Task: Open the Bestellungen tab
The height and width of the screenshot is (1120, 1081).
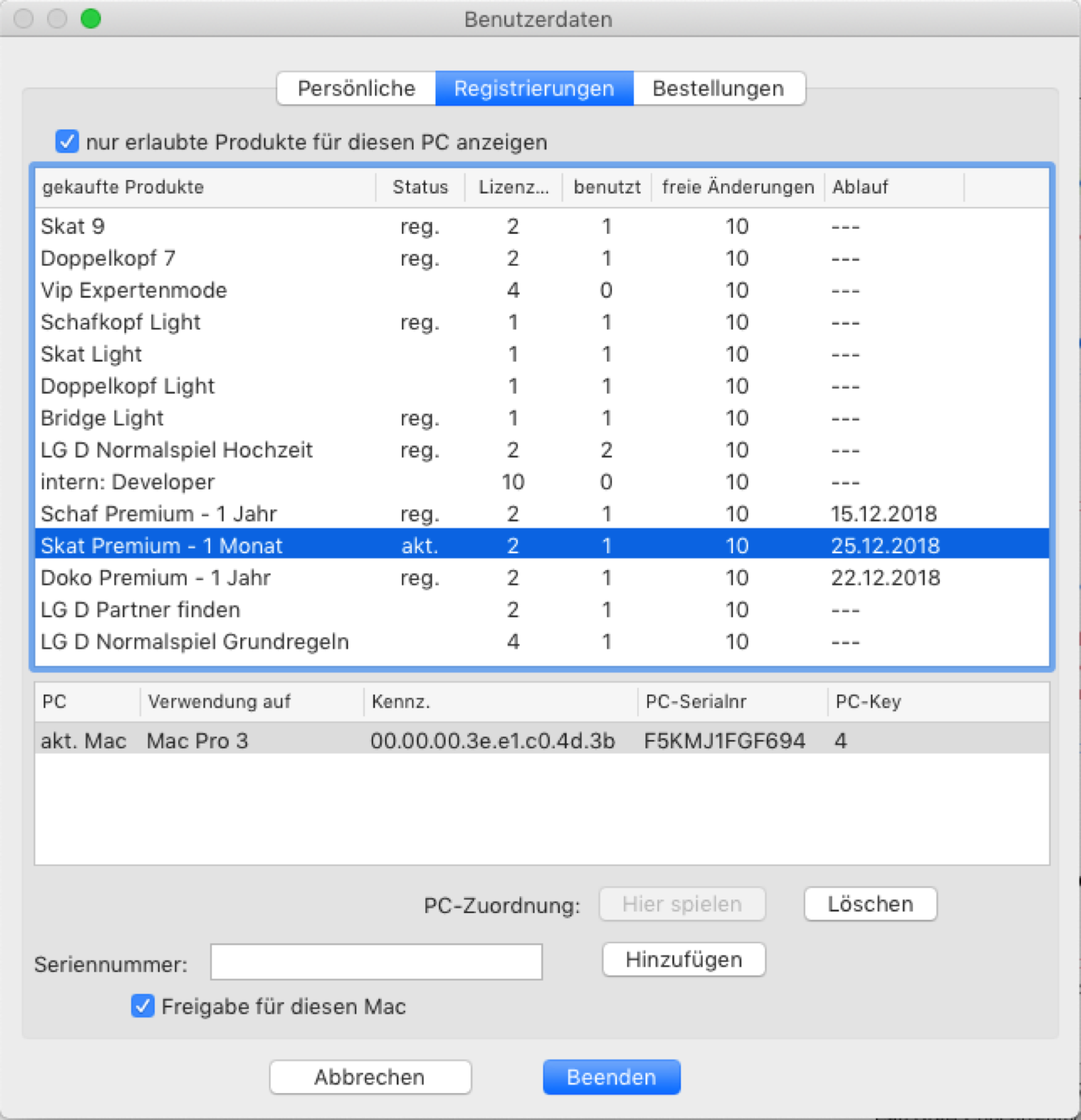Action: pos(718,89)
